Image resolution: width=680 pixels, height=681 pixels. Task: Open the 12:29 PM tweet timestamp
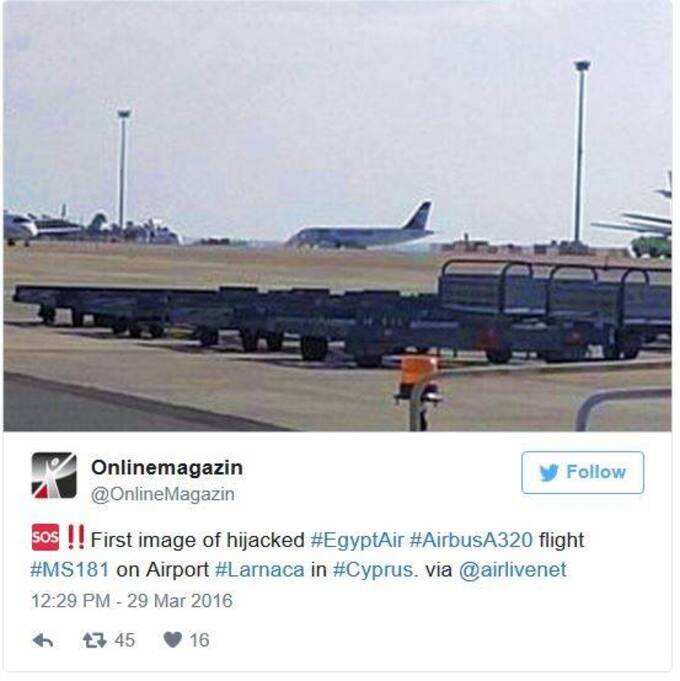(x=132, y=601)
